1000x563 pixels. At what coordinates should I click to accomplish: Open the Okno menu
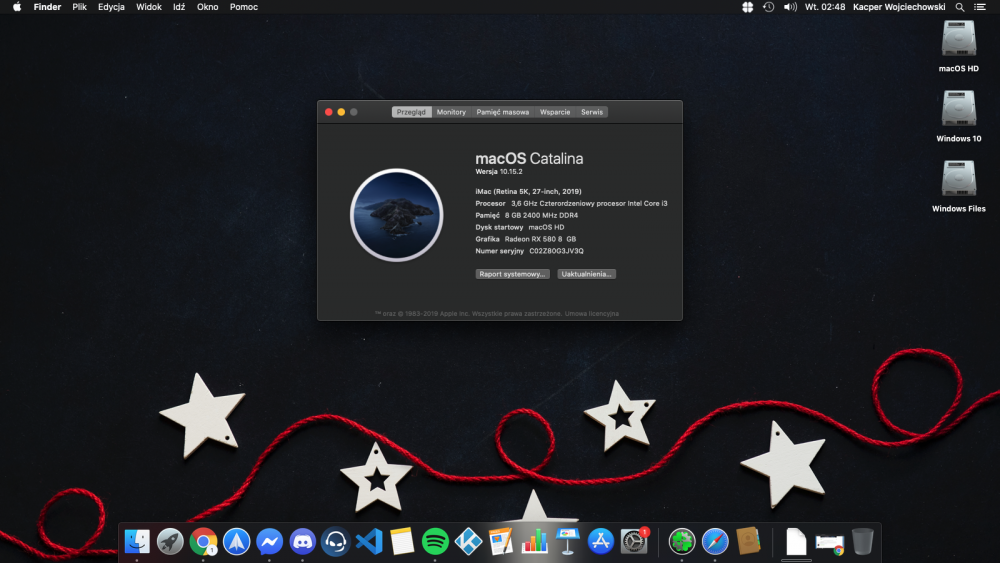click(x=207, y=7)
